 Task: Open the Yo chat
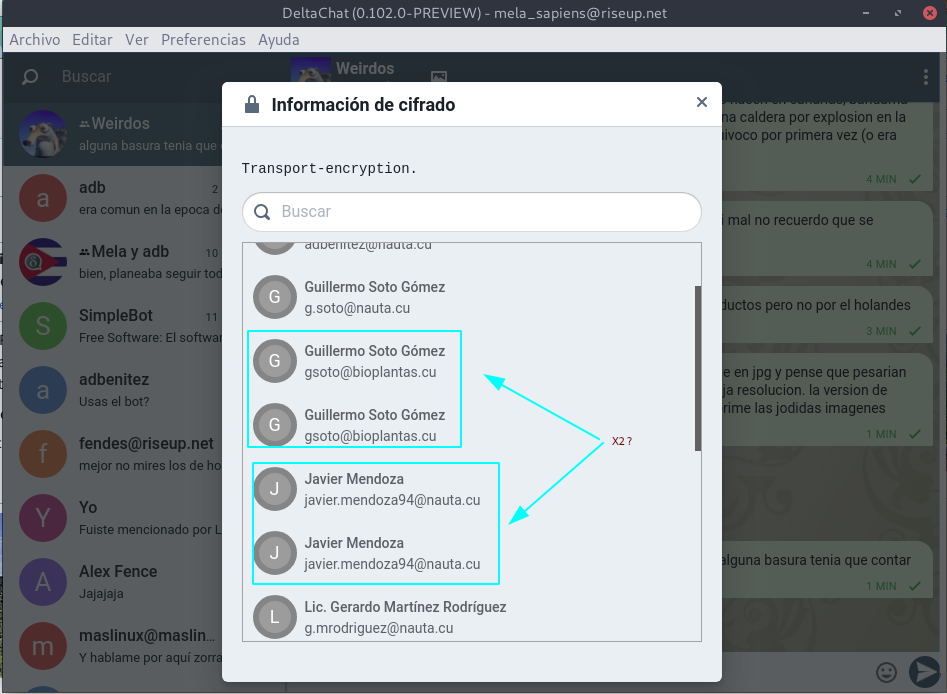pos(114,518)
